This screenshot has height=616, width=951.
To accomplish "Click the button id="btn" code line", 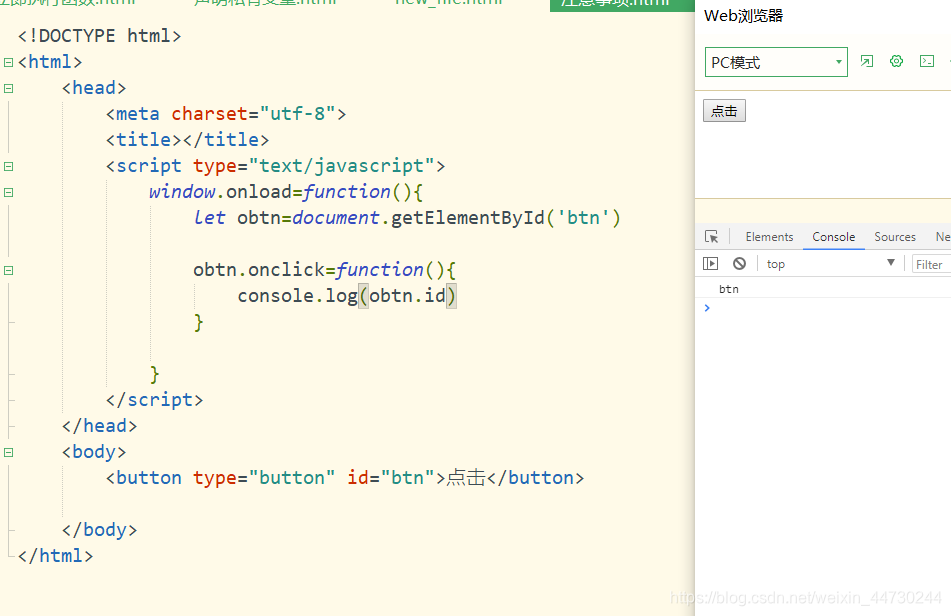I will coord(344,478).
